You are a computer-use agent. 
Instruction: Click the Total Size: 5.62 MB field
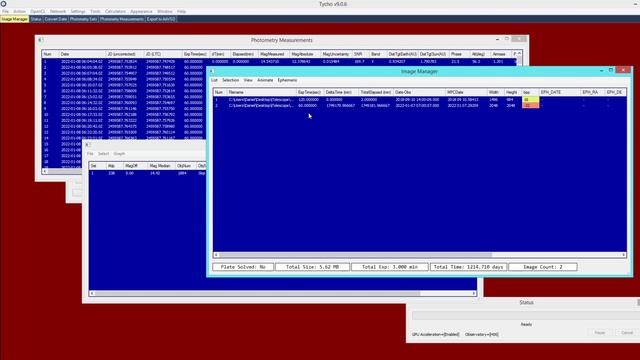pos(312,267)
